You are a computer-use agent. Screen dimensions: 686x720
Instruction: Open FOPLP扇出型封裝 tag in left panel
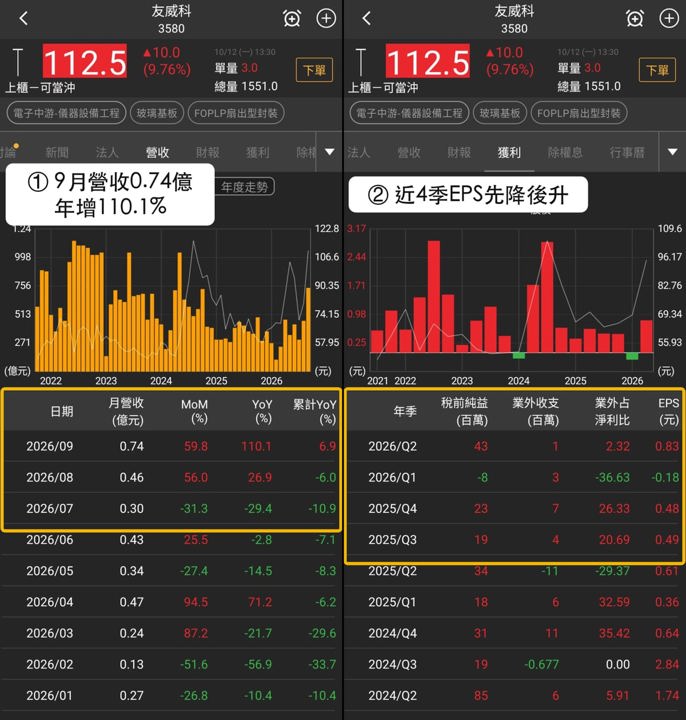pyautogui.click(x=236, y=113)
